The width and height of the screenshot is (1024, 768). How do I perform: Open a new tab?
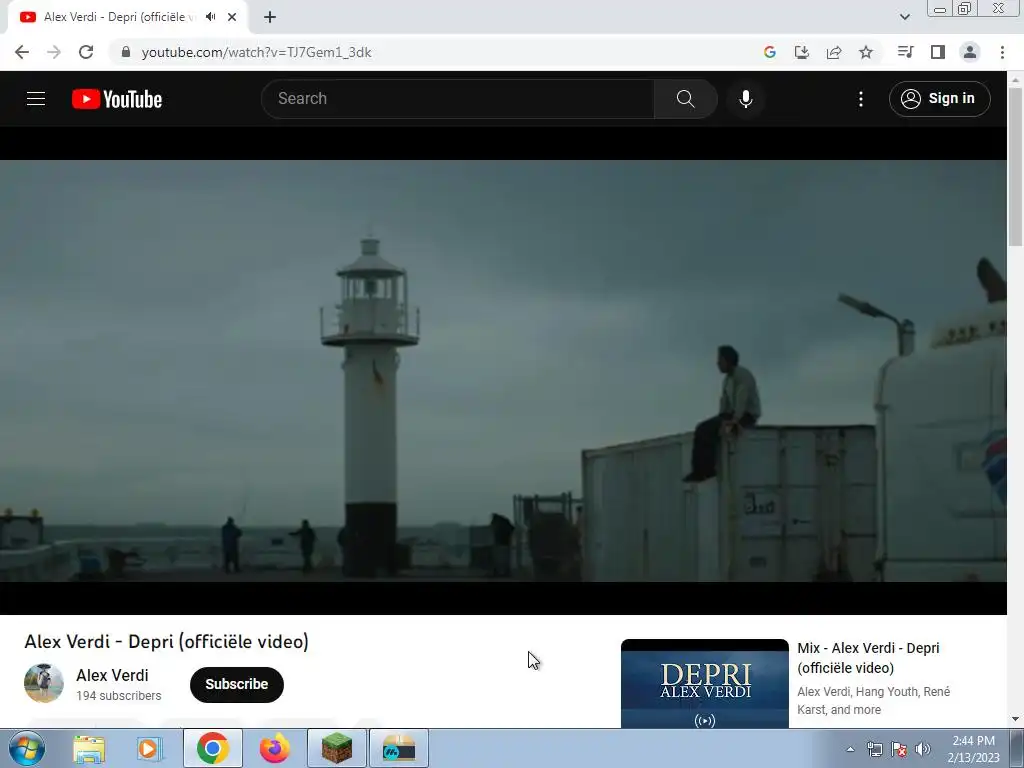[x=270, y=17]
